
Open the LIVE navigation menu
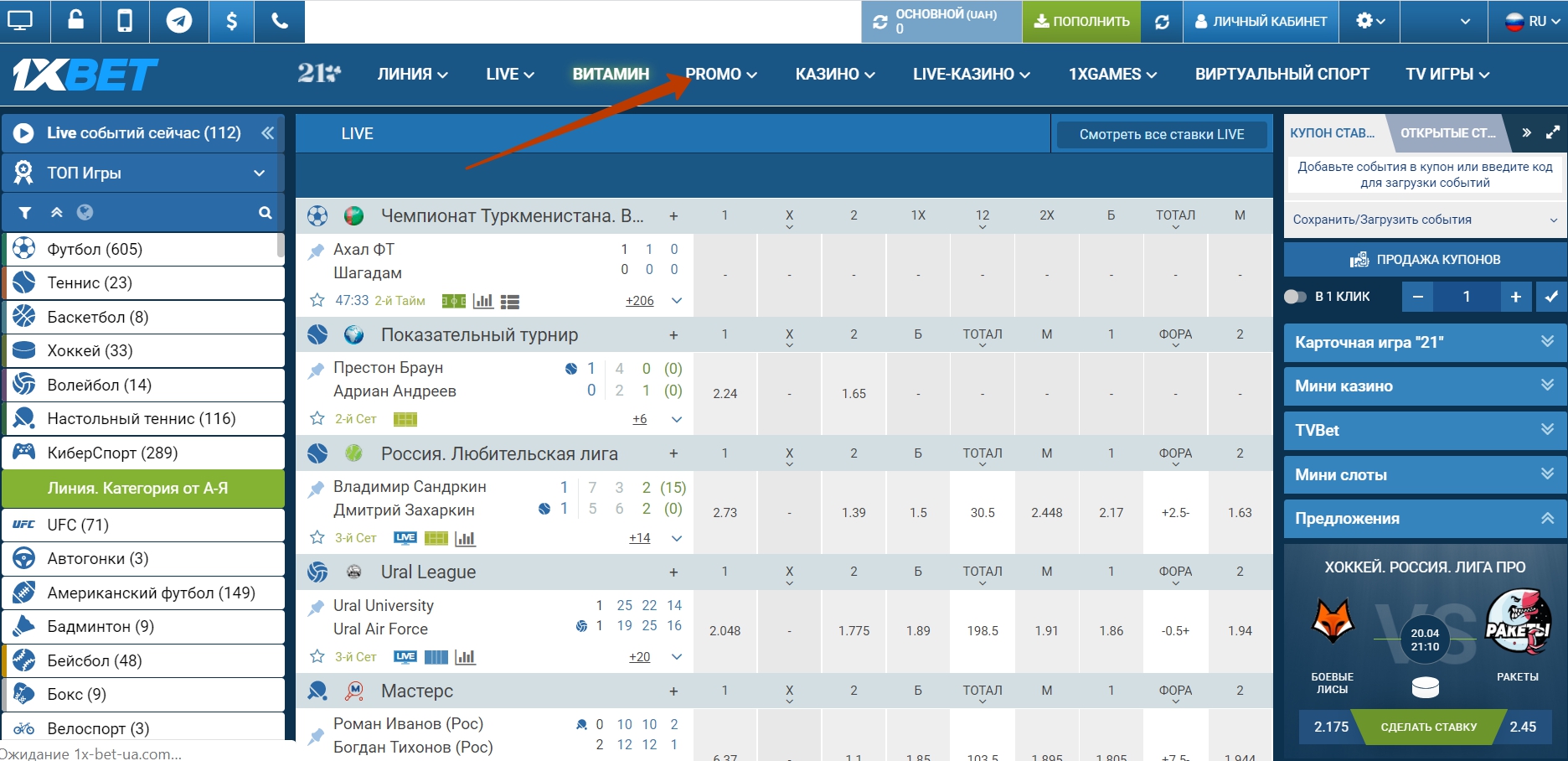510,74
